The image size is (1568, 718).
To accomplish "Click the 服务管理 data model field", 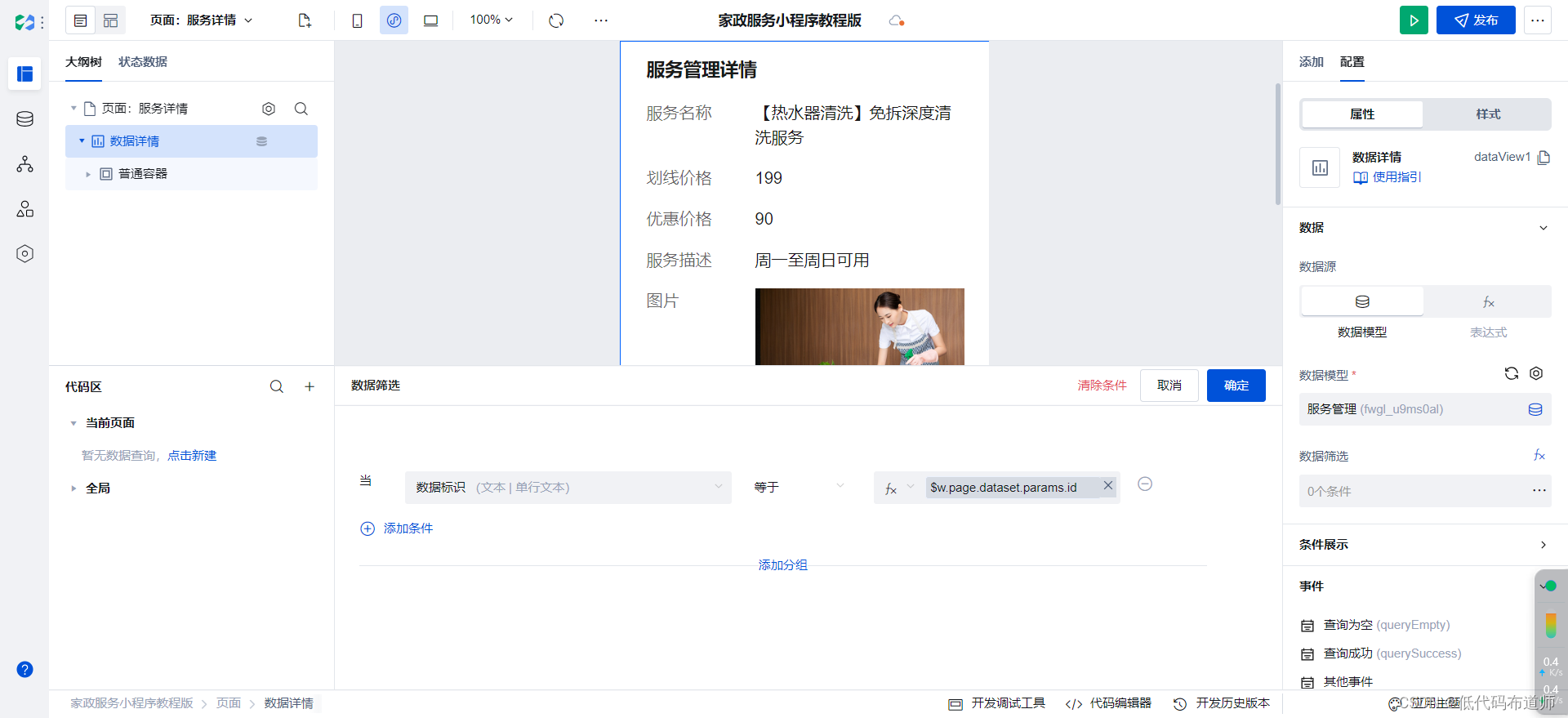I will pos(1425,409).
